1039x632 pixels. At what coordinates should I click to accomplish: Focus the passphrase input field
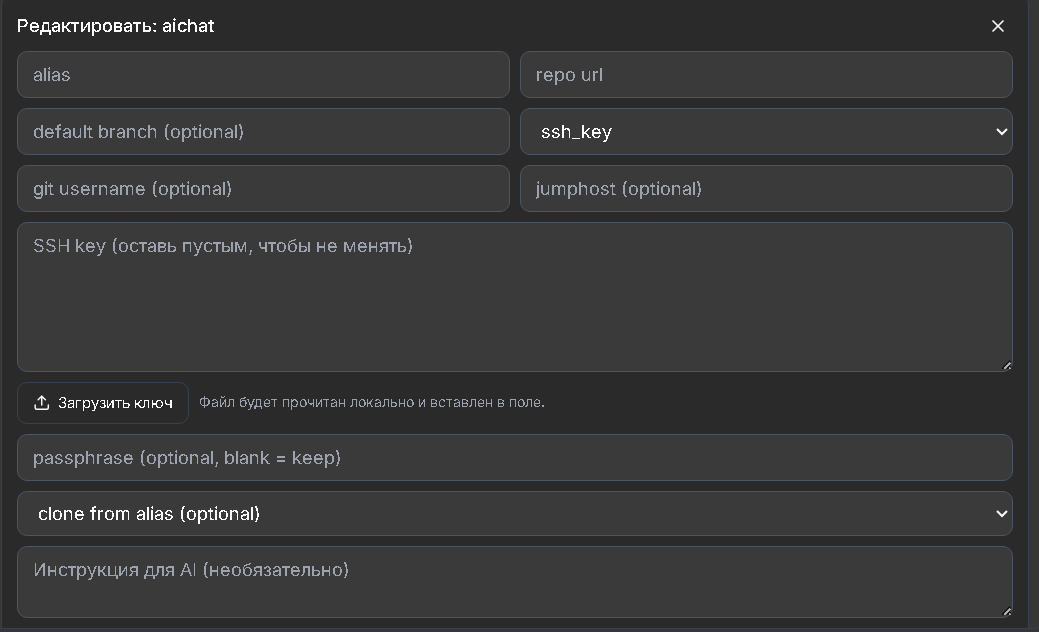pyautogui.click(x=515, y=458)
